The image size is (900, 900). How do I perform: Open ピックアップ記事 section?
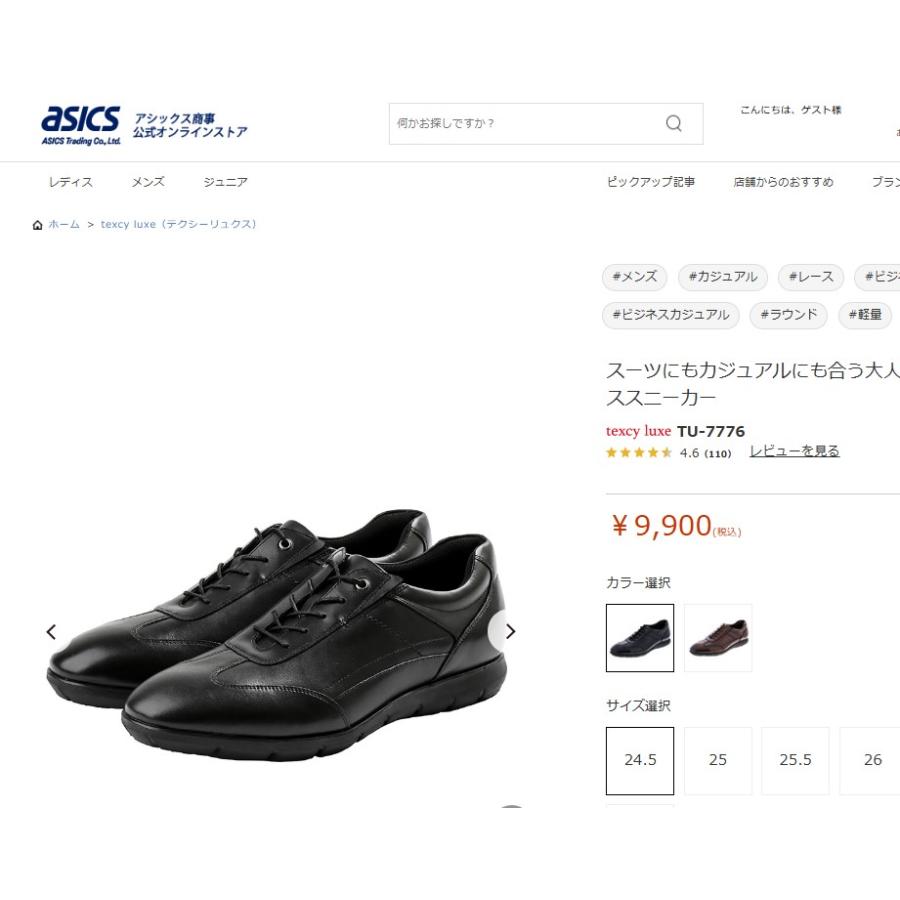651,182
